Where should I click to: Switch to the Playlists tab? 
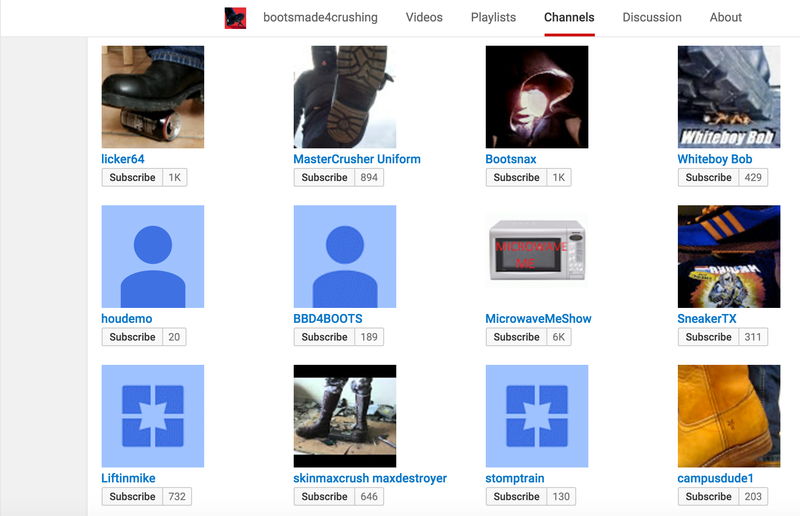[x=493, y=17]
